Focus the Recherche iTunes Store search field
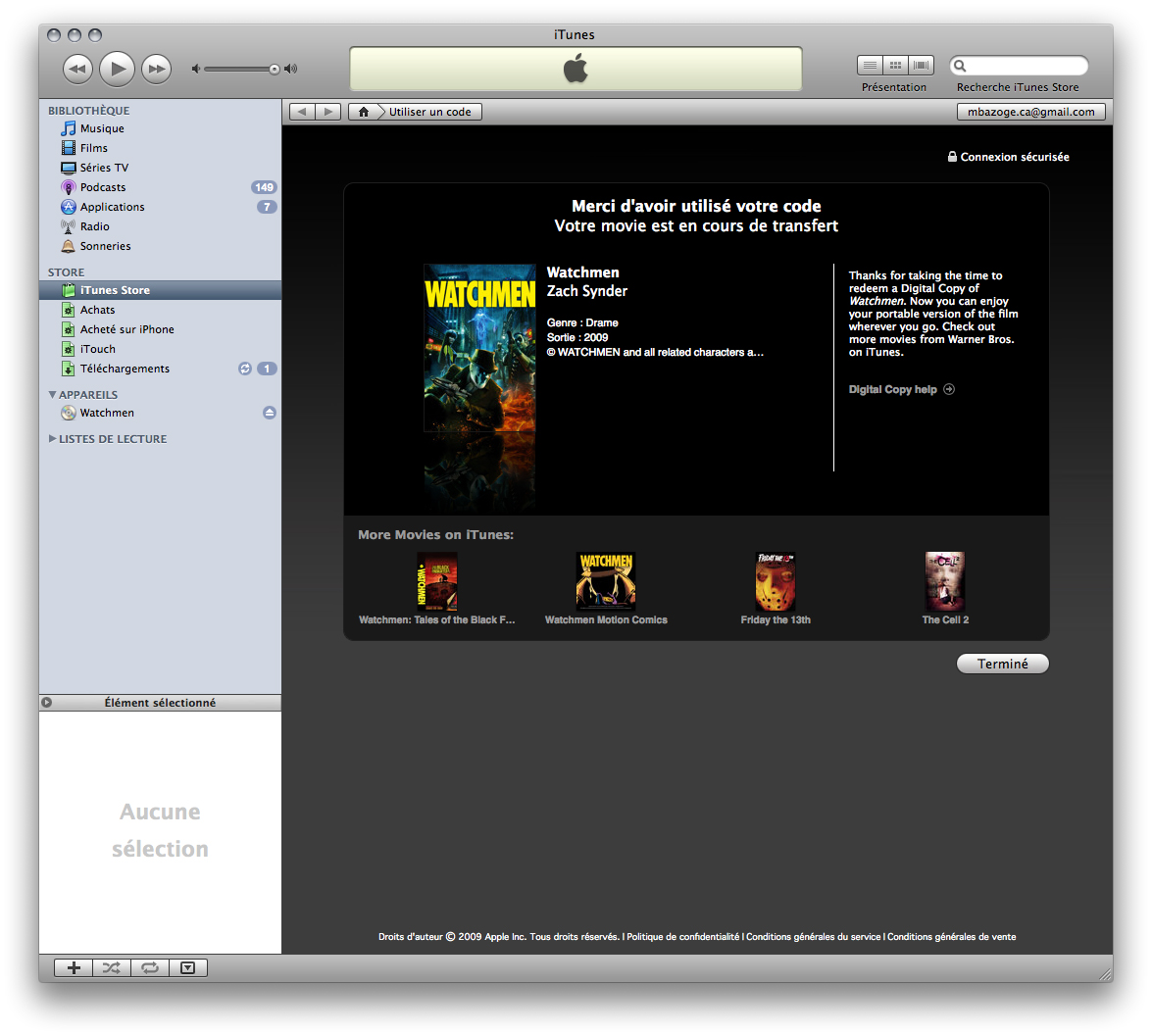Image resolution: width=1152 pixels, height=1036 pixels. click(1019, 66)
